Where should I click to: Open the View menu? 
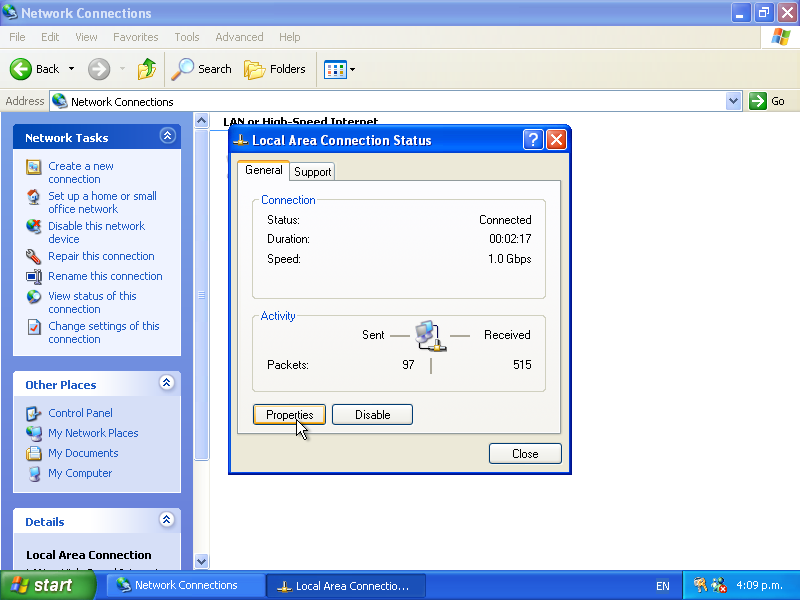point(86,37)
